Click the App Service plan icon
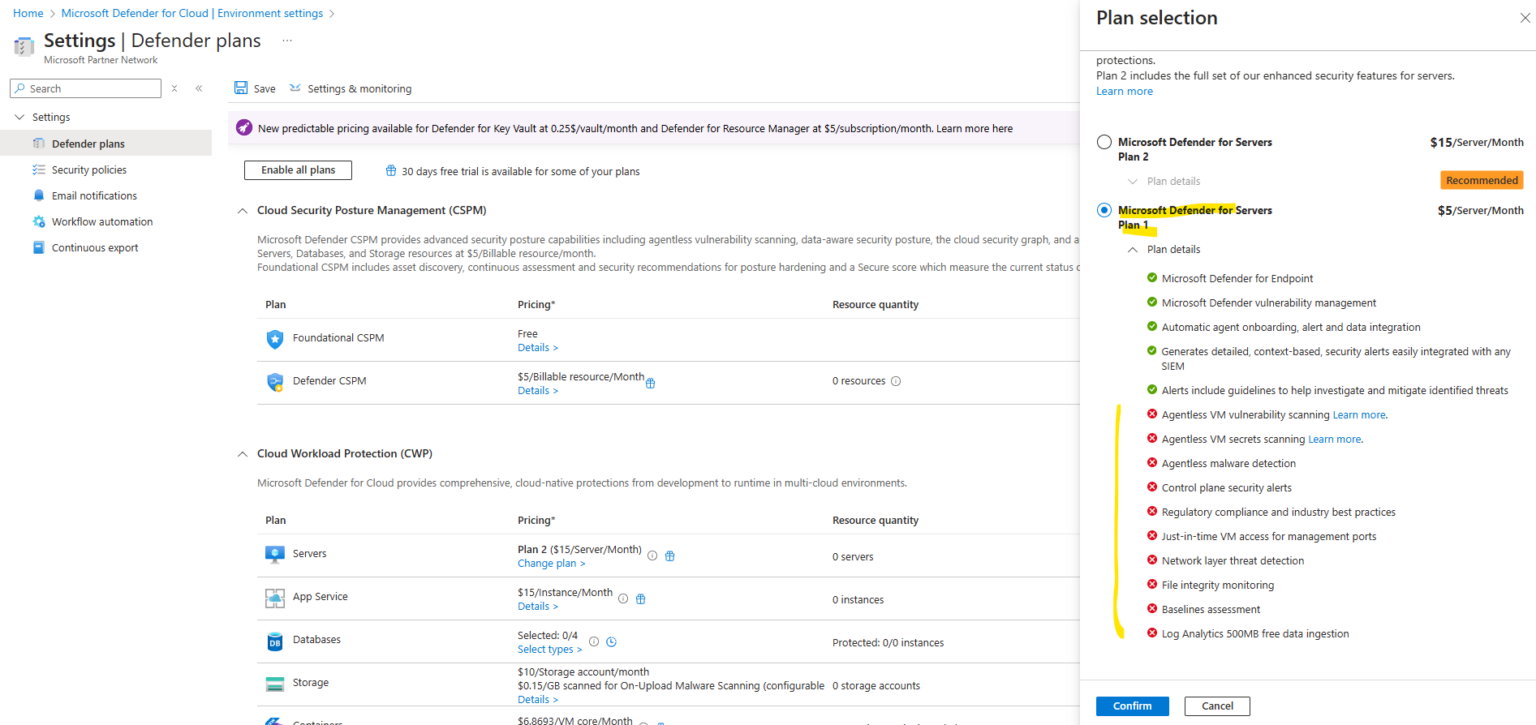Screen dimensions: 1536x725 tap(275, 597)
